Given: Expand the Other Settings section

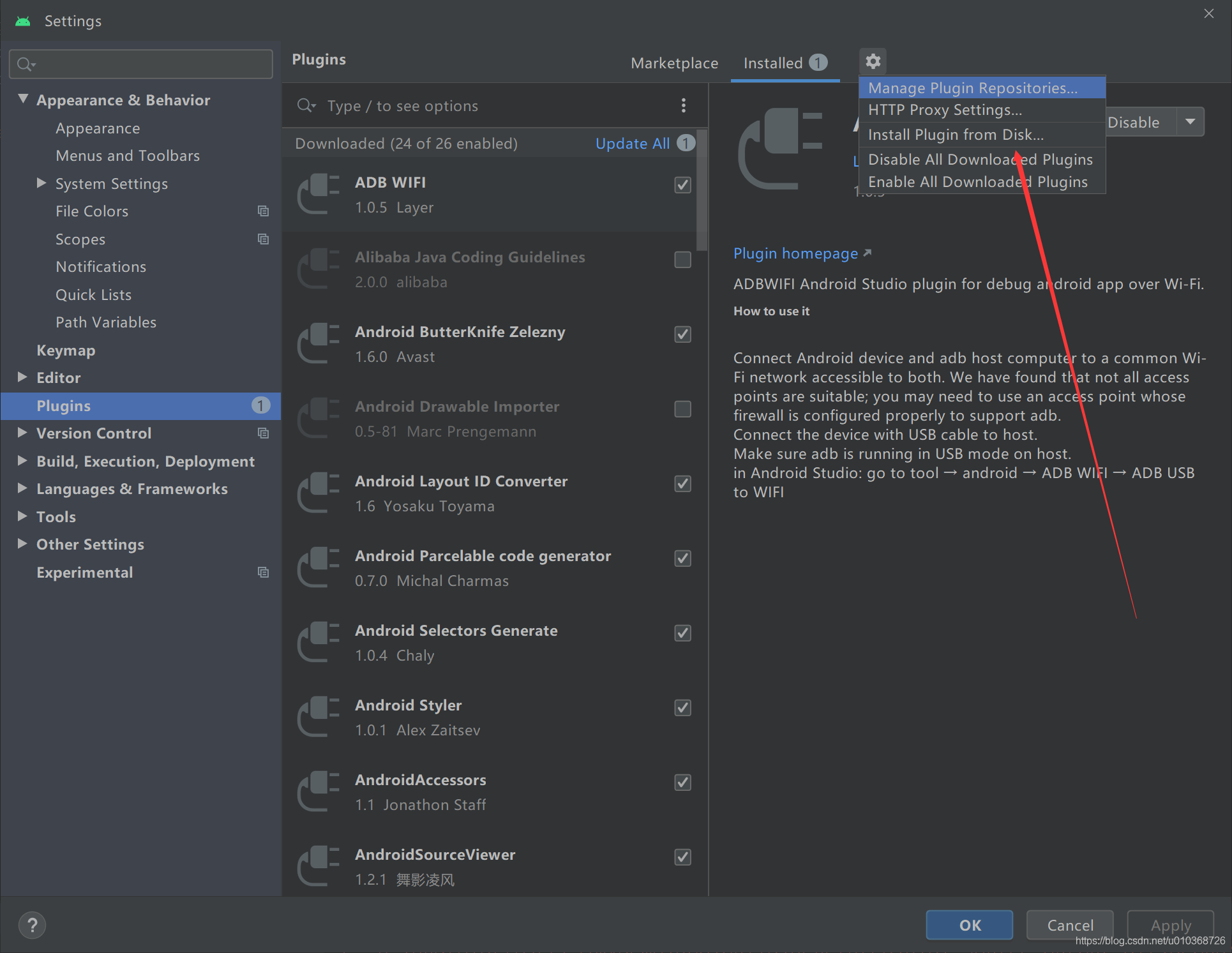Looking at the screenshot, I should [x=22, y=544].
